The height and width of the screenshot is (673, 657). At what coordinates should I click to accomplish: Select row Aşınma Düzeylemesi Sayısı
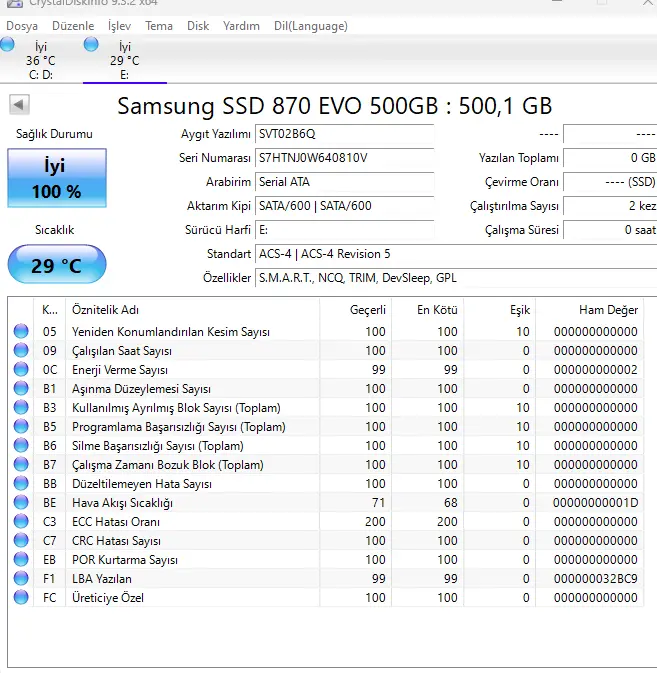click(x=325, y=388)
